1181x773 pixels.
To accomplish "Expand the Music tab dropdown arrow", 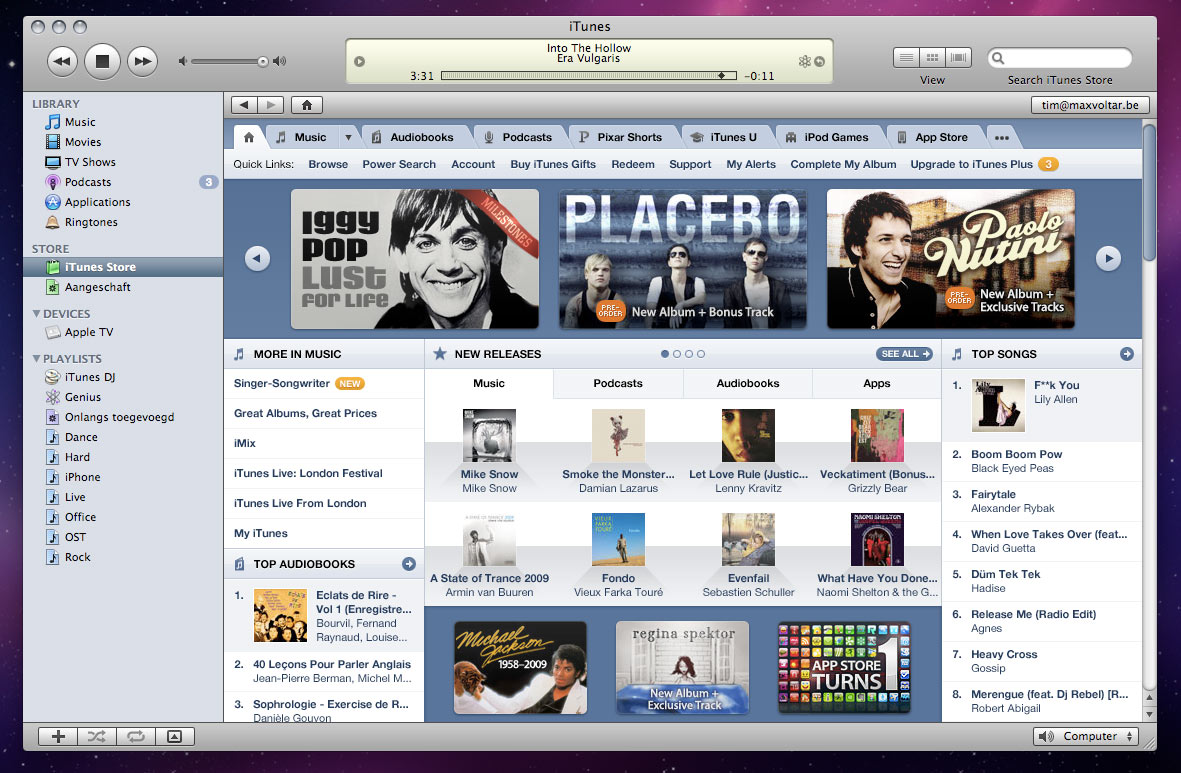I will [348, 137].
